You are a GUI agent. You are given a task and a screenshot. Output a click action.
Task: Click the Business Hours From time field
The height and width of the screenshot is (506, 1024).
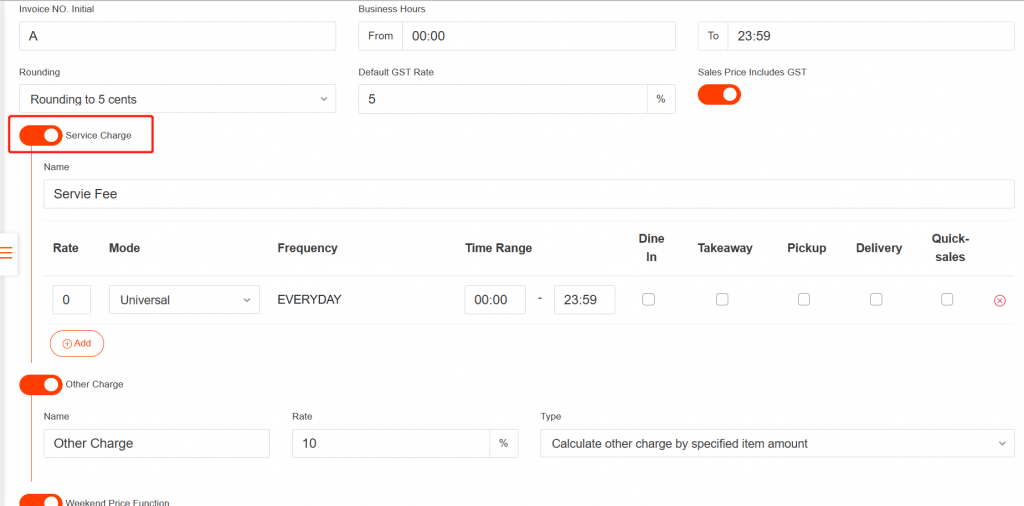(538, 36)
